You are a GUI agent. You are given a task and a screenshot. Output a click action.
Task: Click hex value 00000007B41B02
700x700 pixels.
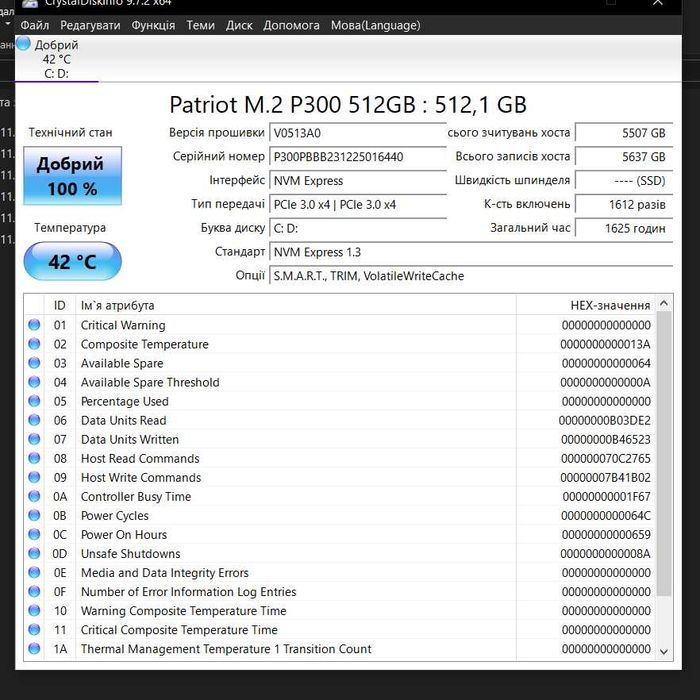tap(605, 478)
